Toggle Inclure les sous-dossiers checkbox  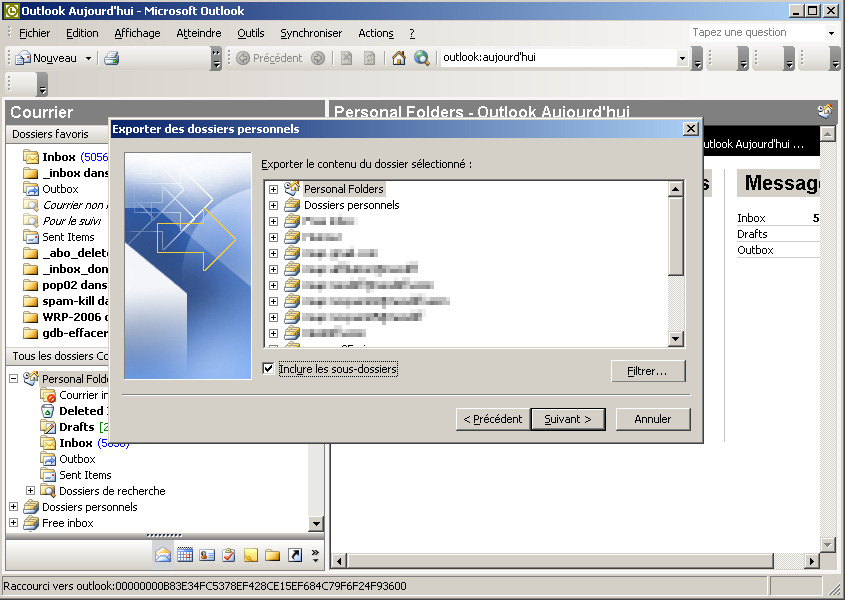tap(268, 368)
